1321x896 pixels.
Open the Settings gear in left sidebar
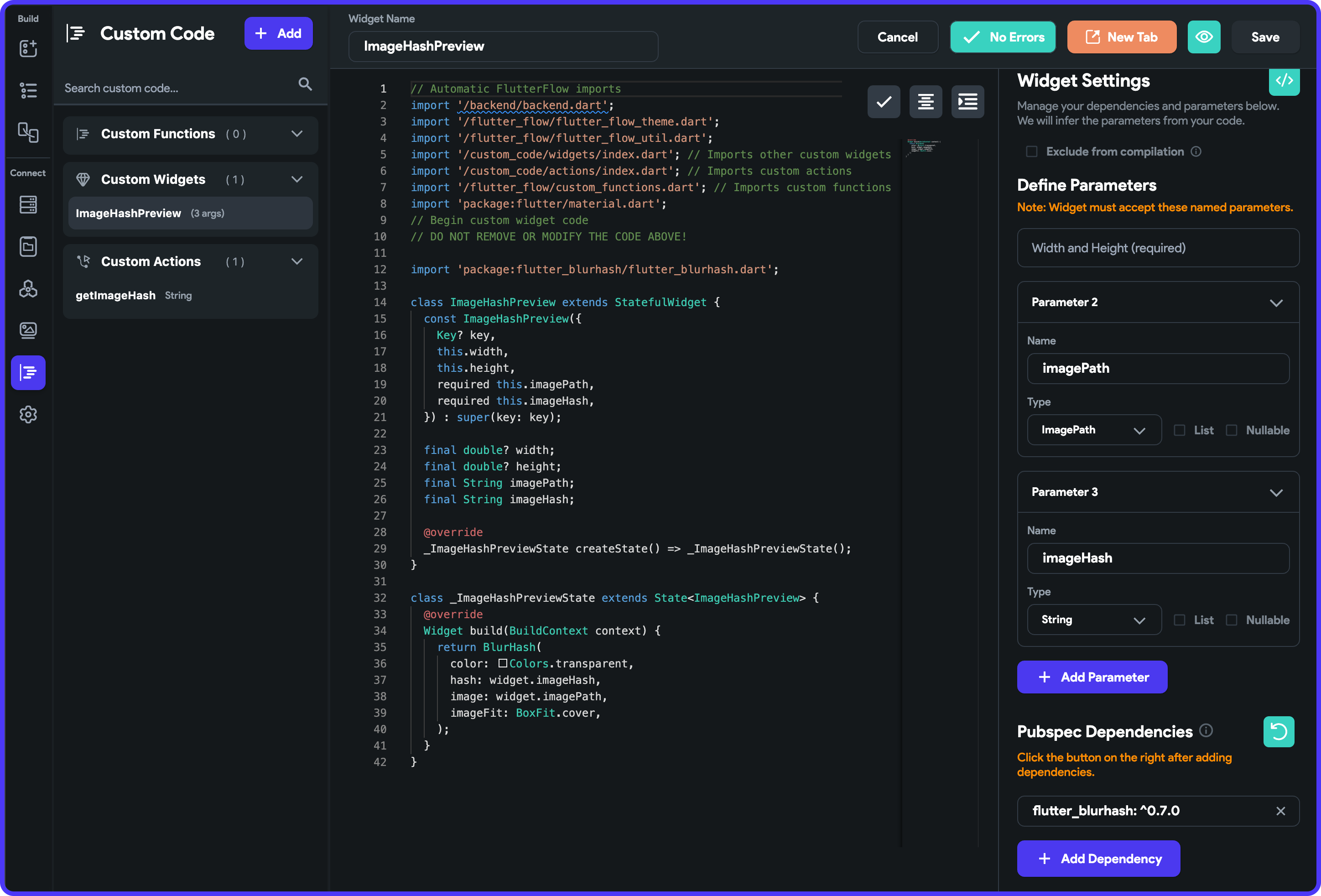[28, 414]
